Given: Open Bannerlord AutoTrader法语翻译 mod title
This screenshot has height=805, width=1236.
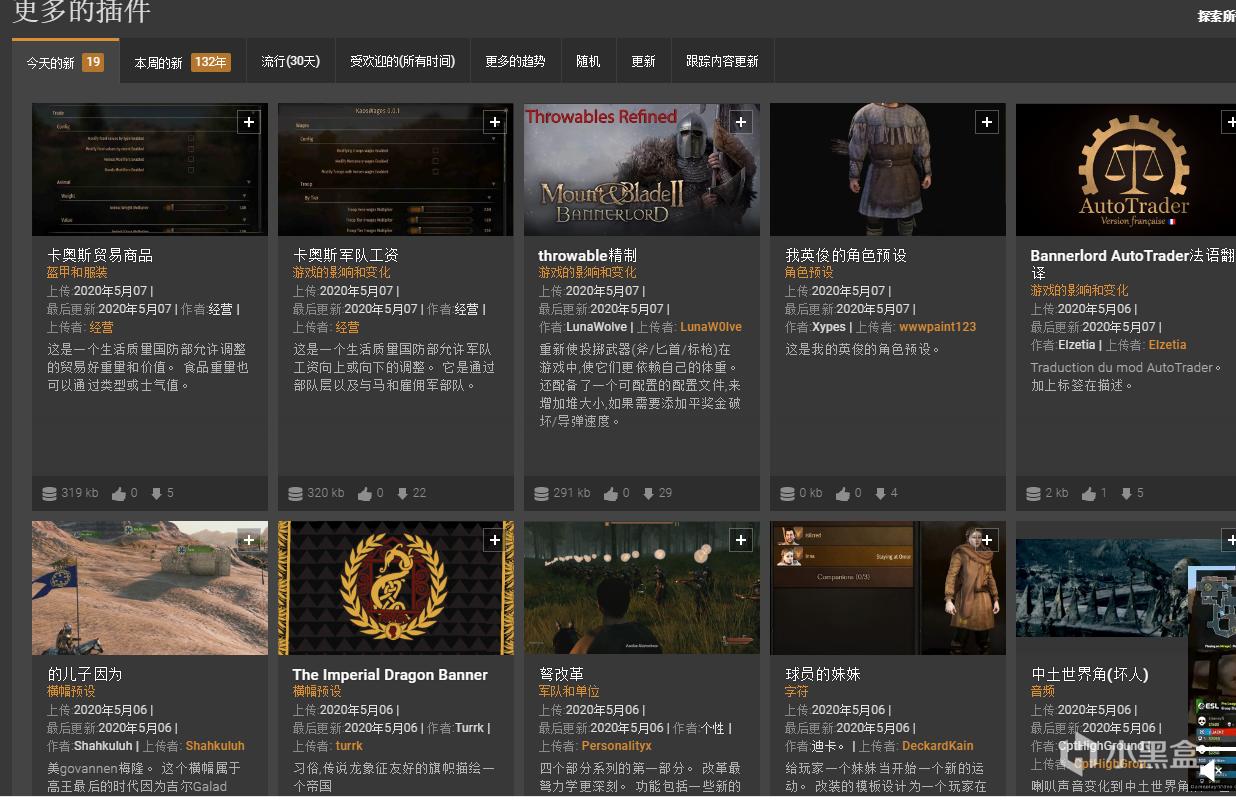Looking at the screenshot, I should 1133,263.
